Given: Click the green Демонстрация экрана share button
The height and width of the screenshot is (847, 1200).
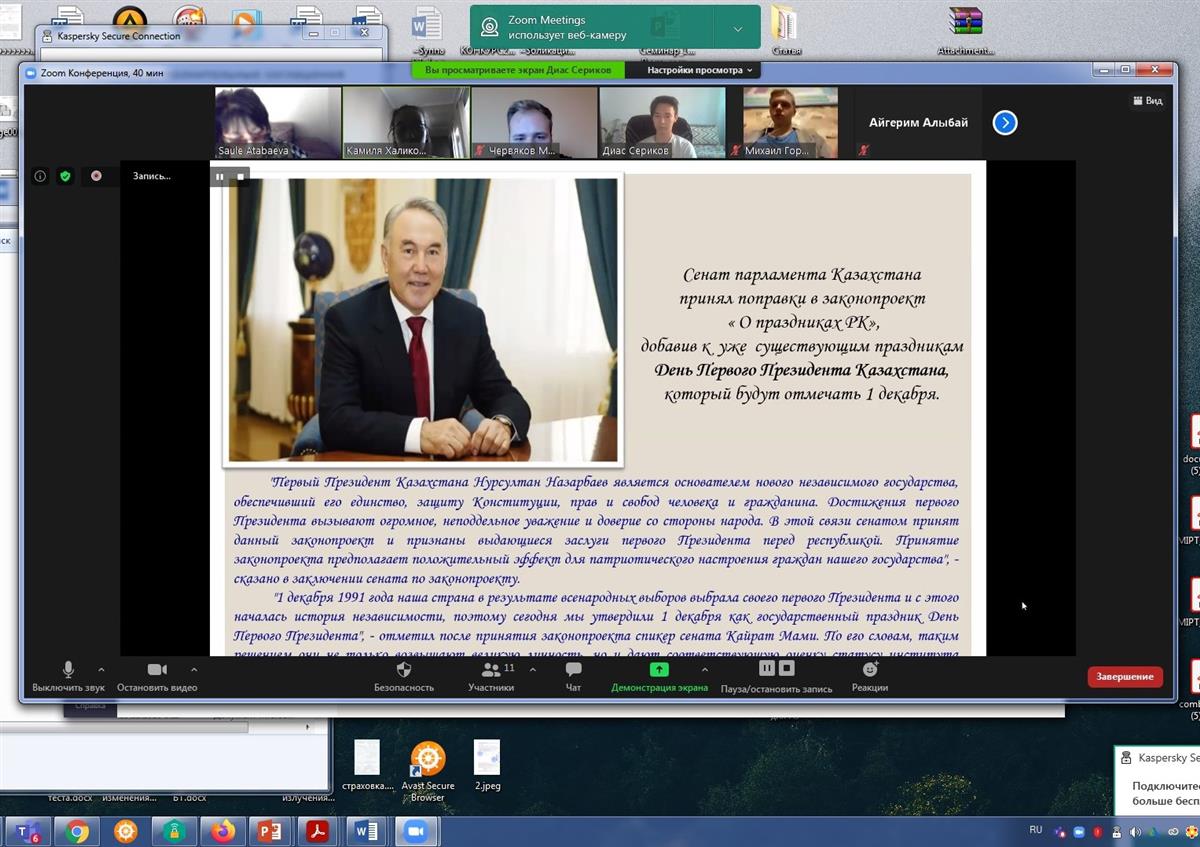Looking at the screenshot, I should click(x=659, y=670).
